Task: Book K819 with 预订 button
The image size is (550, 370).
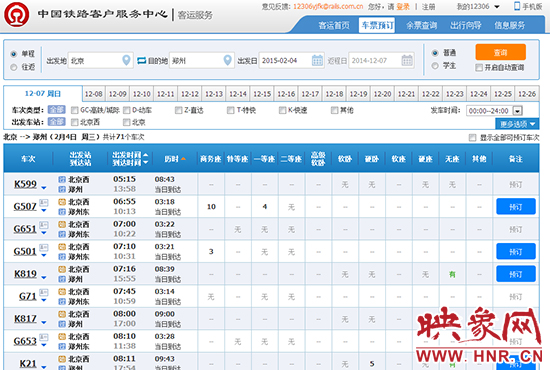Action: pyautogui.click(x=516, y=274)
